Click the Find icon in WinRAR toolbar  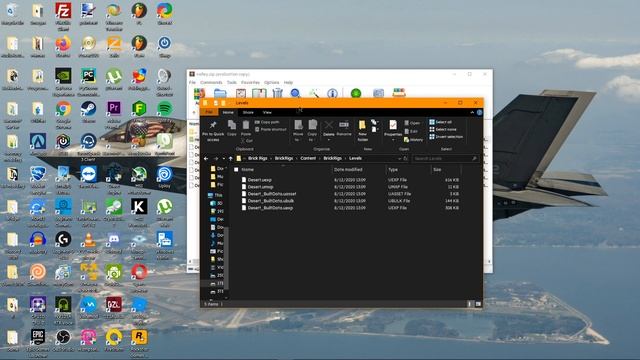click(295, 93)
